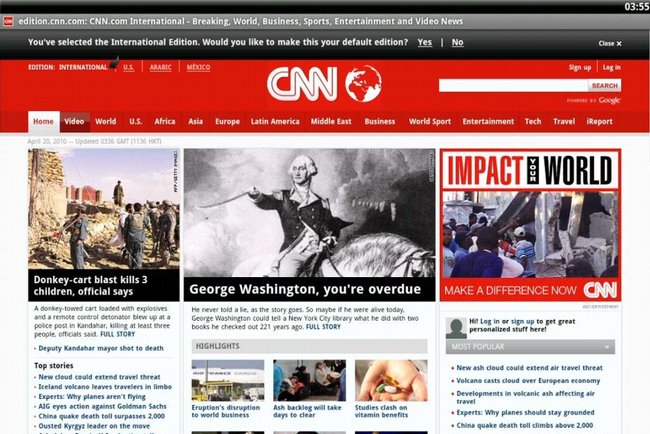
Task: Open China quake death toll climbs above 2,000
Action: (524, 425)
